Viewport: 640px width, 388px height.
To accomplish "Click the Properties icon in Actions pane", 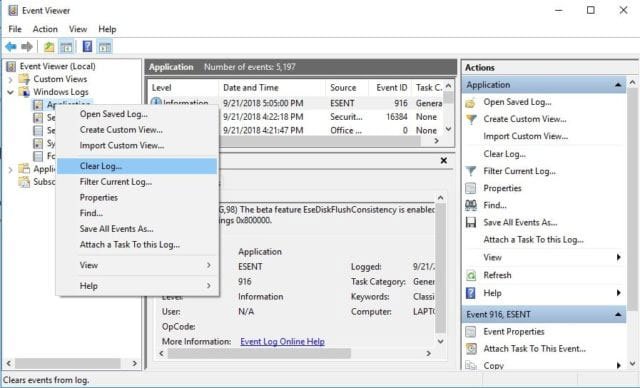I will tap(471, 188).
